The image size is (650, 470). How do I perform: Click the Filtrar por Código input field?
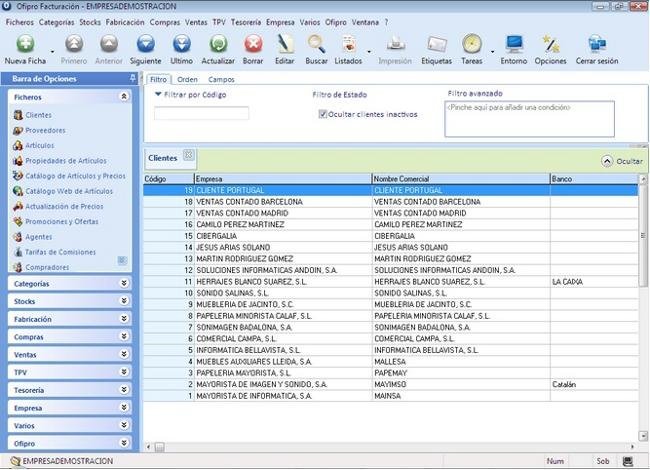coord(201,114)
